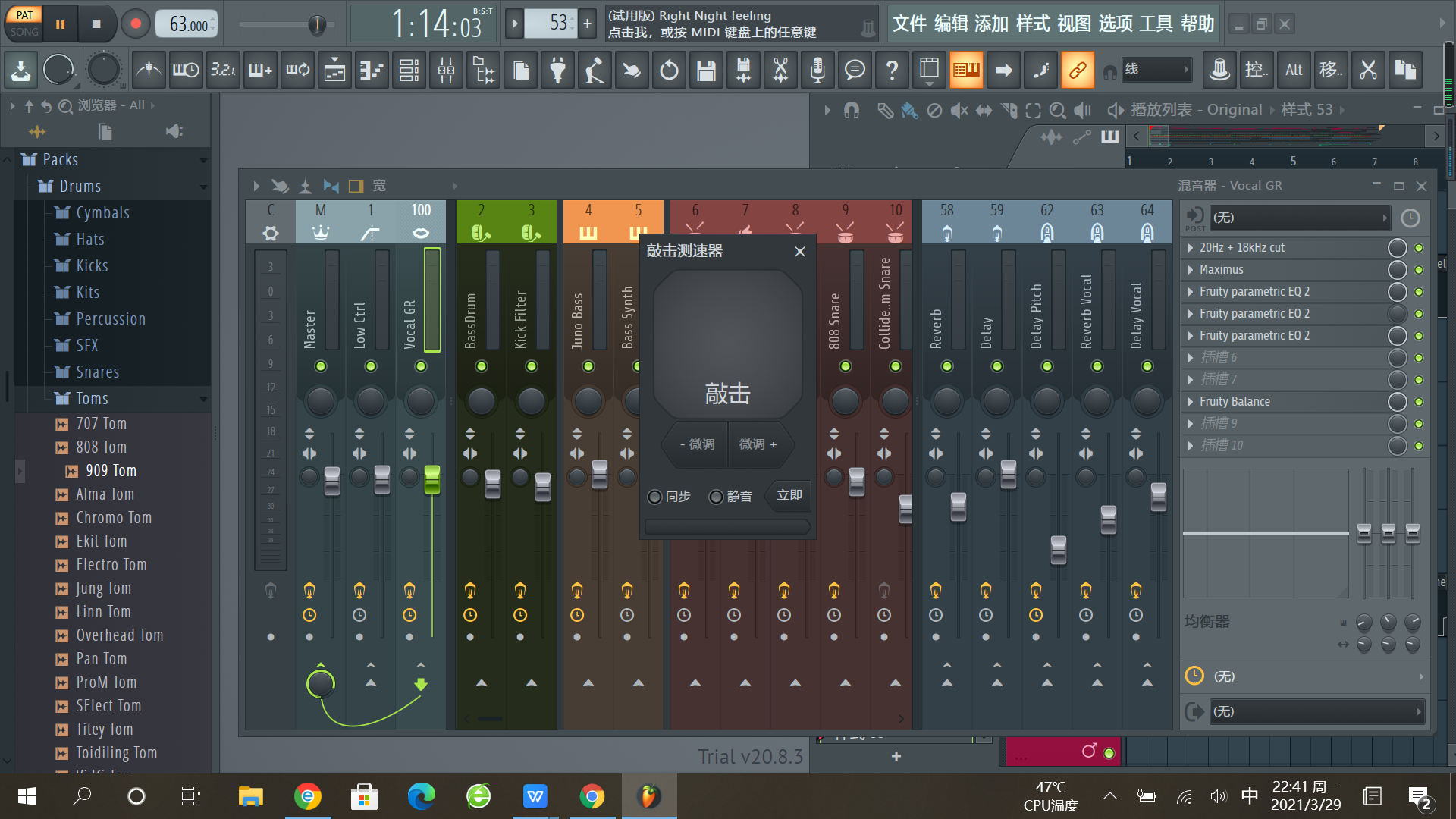The image size is (1456, 819).
Task: Select the zoom tool in playlist toolbar
Action: coord(1057,111)
